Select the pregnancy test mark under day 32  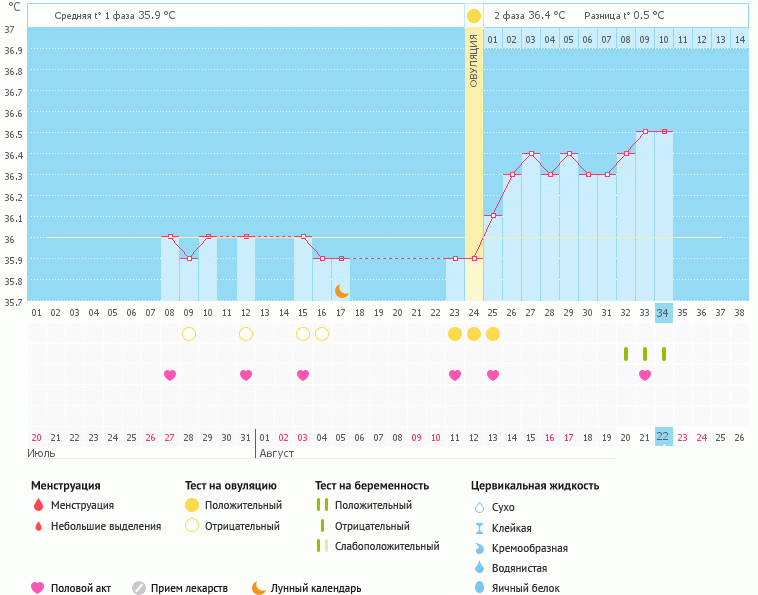[626, 354]
